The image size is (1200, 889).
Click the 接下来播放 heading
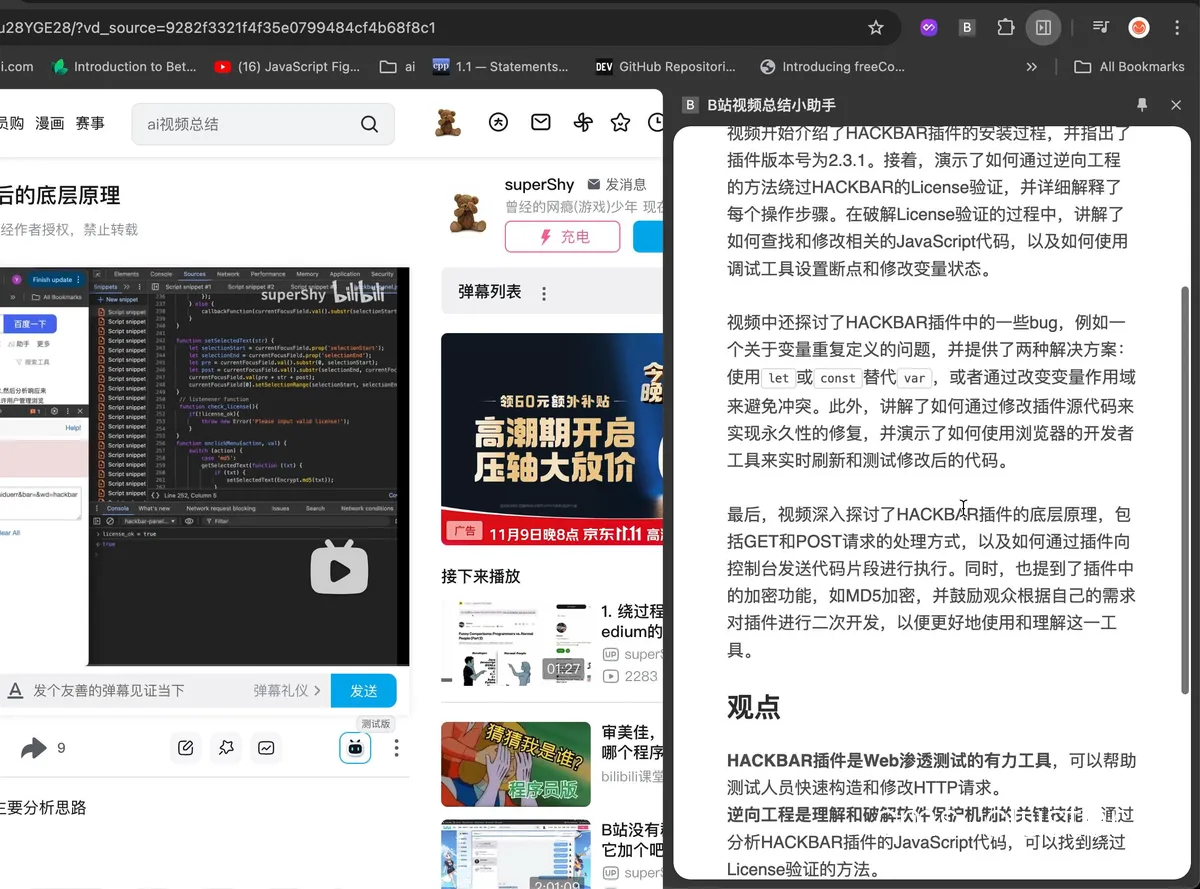point(481,576)
